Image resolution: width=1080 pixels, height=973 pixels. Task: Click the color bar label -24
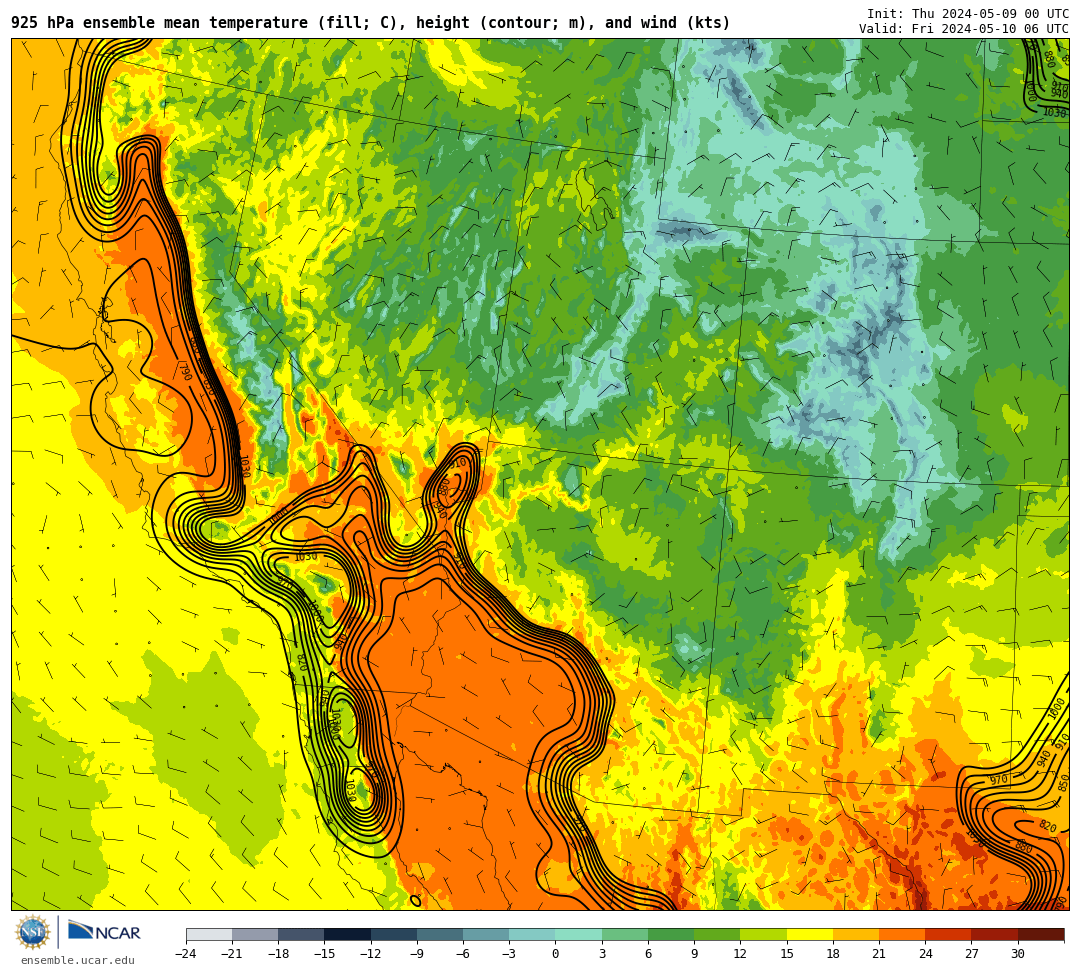(x=186, y=954)
